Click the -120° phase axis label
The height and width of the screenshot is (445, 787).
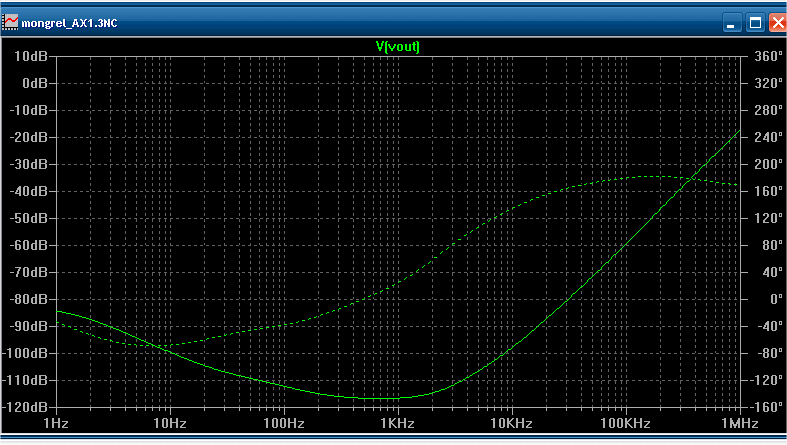pos(766,381)
